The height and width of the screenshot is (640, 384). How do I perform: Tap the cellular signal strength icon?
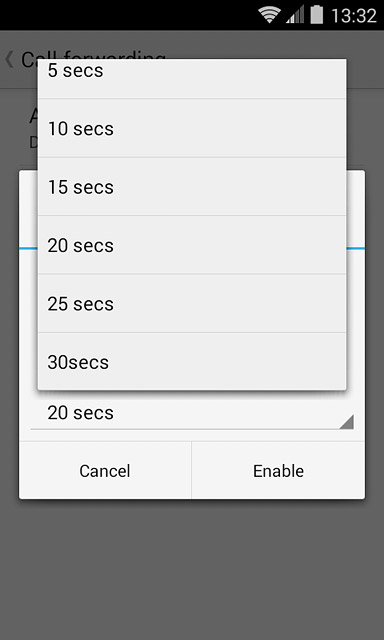pyautogui.click(x=295, y=15)
